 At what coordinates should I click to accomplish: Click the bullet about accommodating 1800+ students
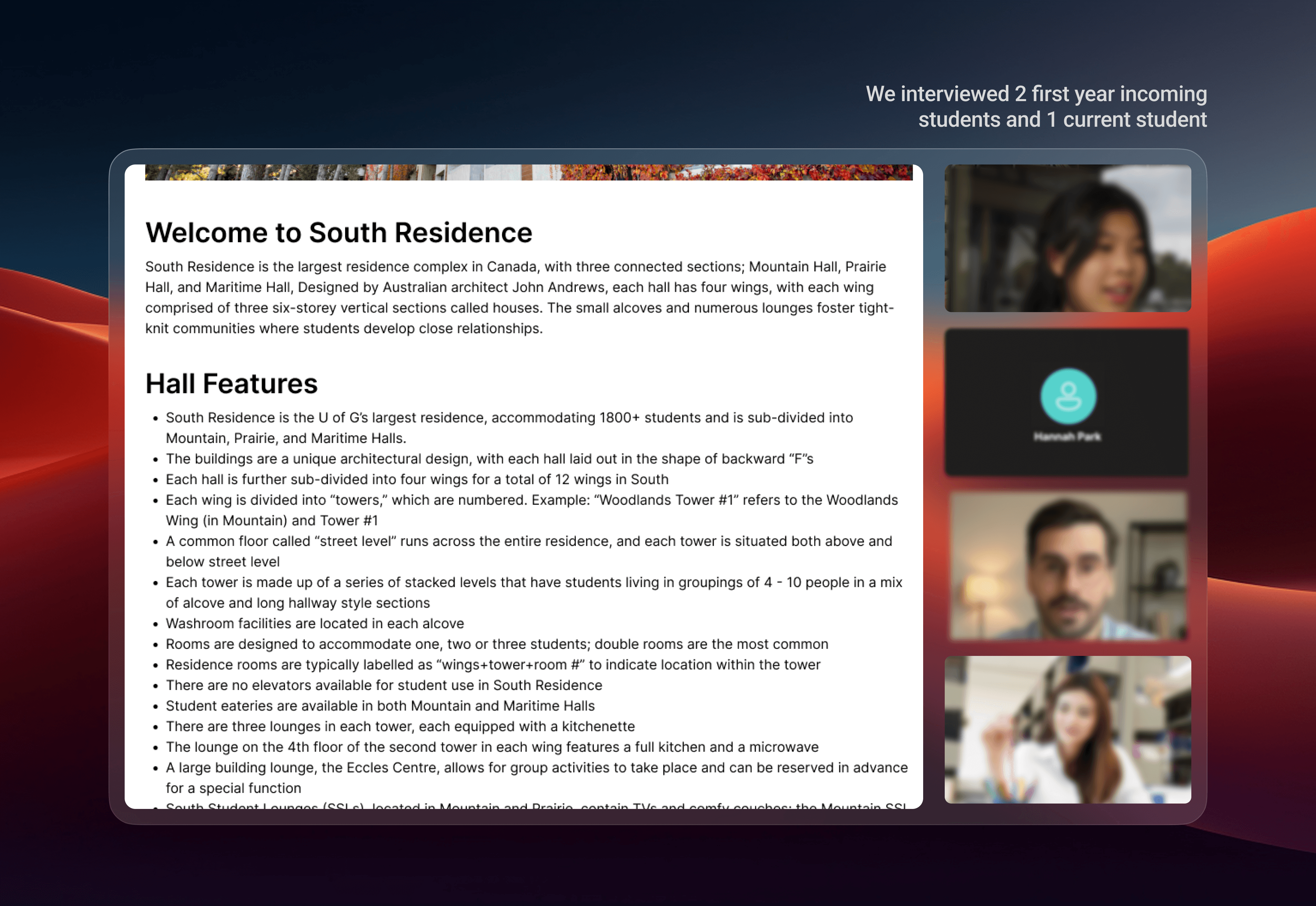point(508,418)
